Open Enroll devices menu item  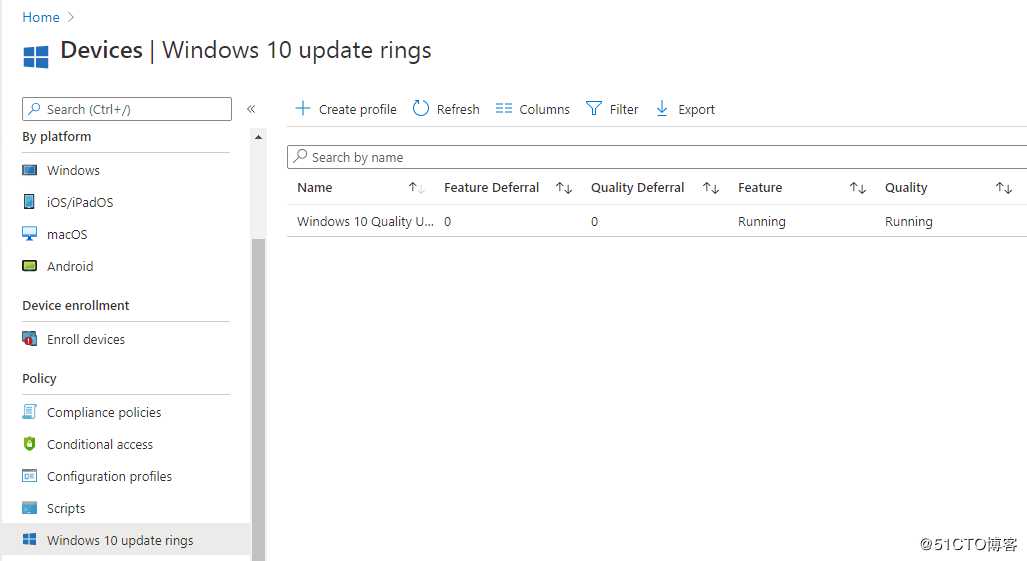point(86,339)
